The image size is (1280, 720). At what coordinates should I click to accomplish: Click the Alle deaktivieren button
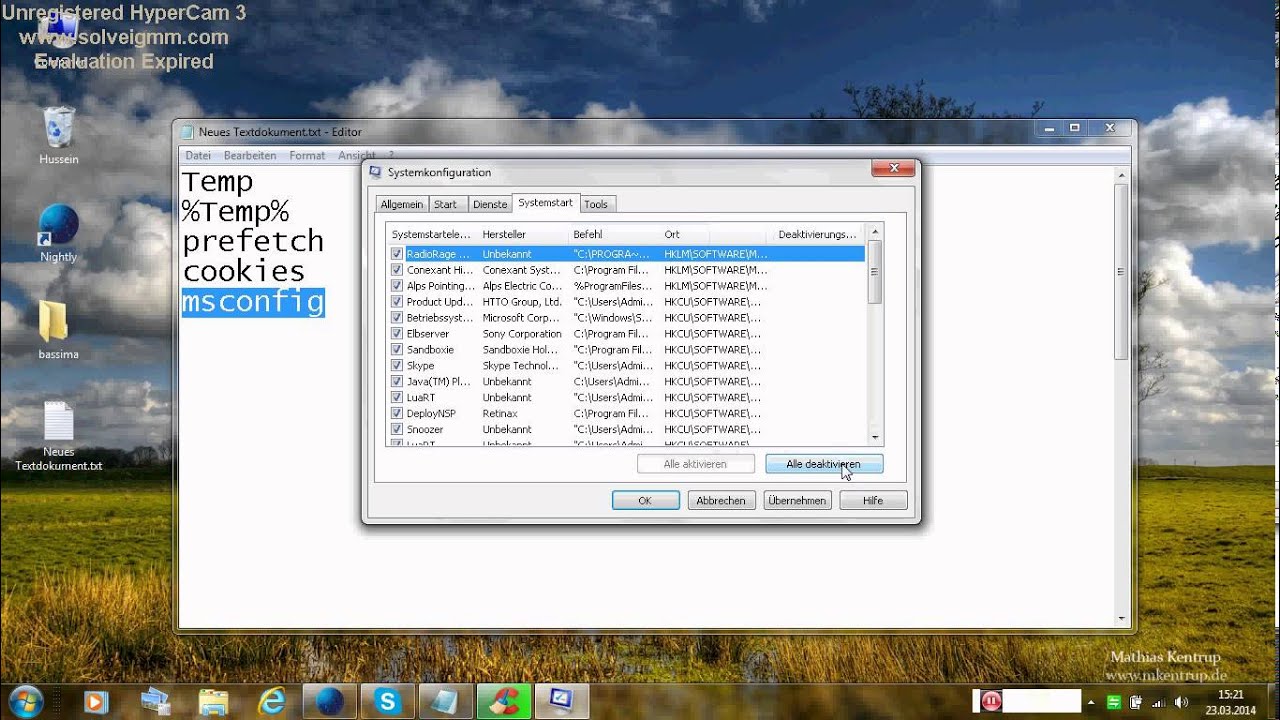(x=824, y=464)
